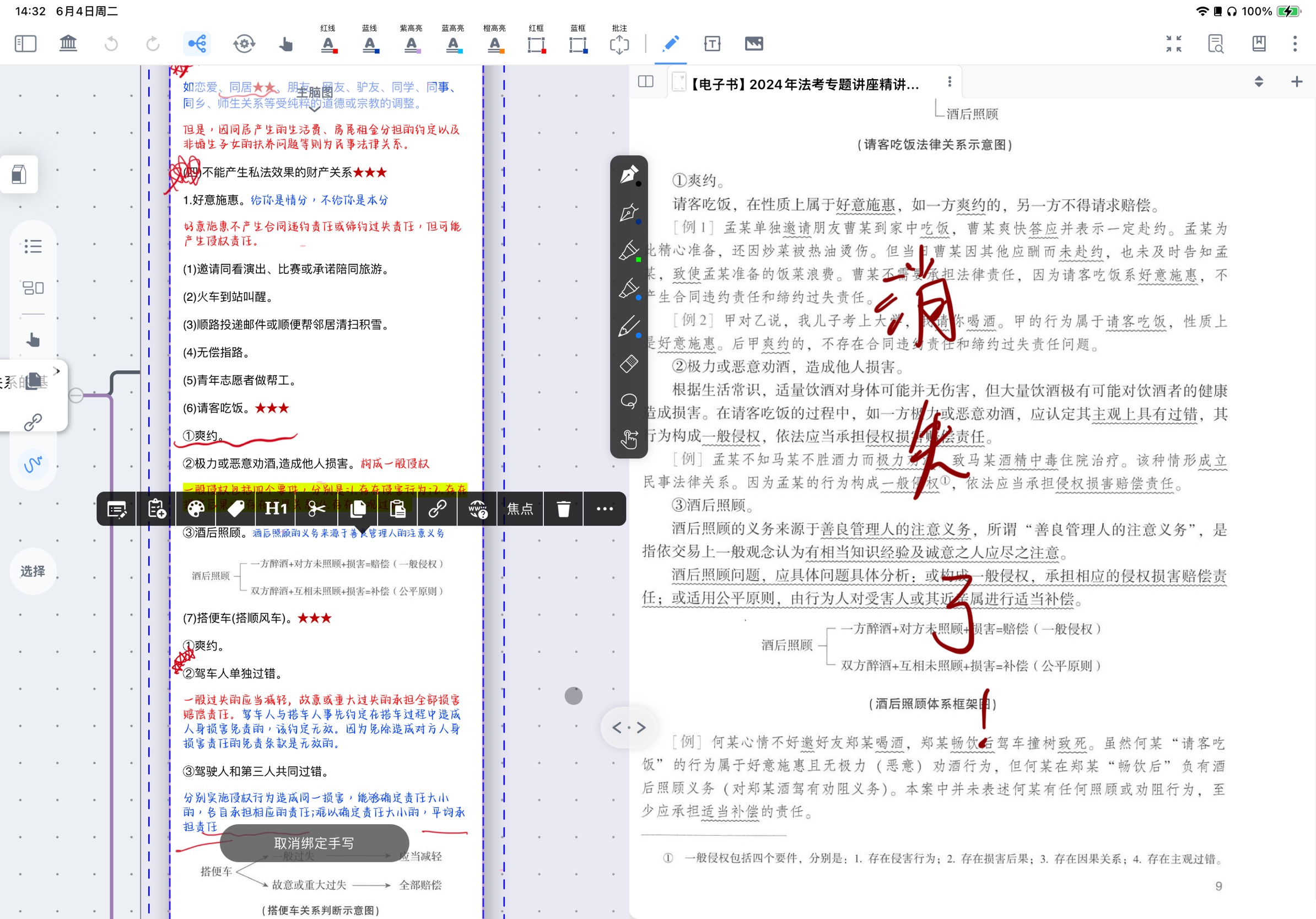Click the trash delete icon in context bar
1316x919 pixels.
(563, 509)
